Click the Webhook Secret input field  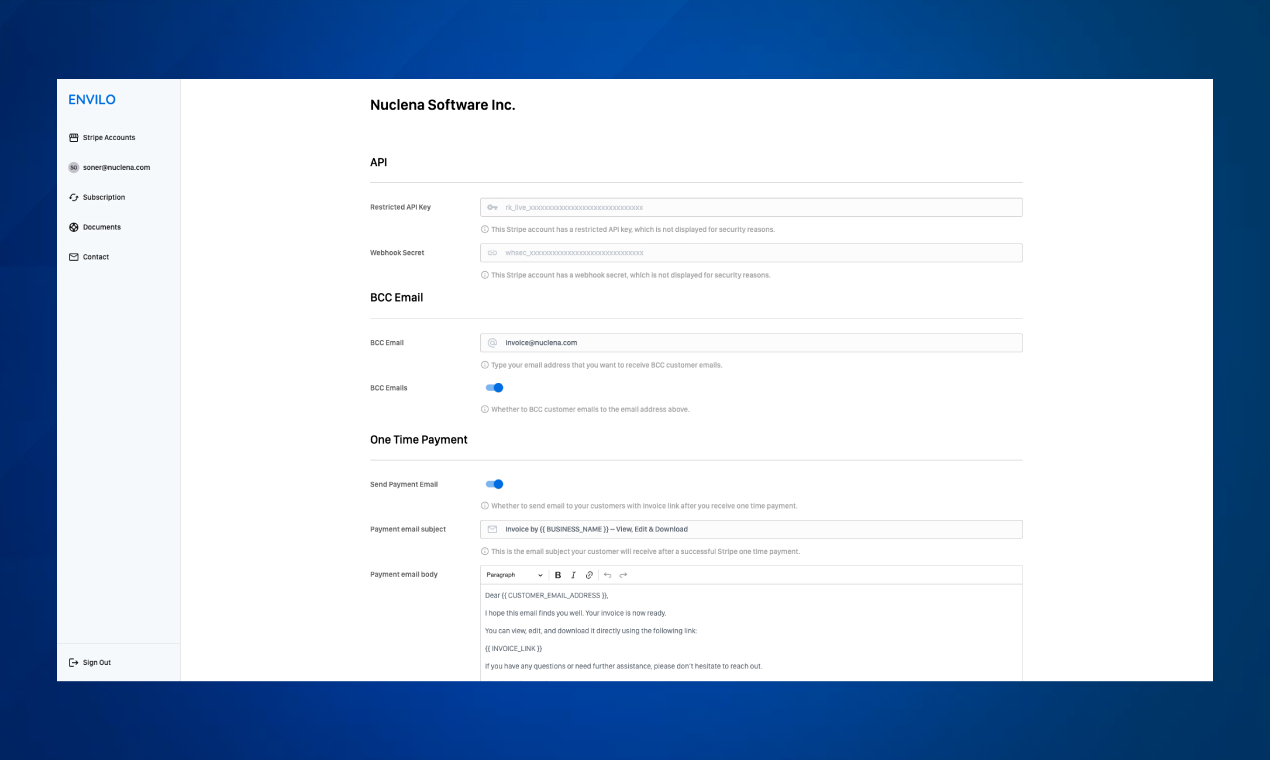[751, 253]
